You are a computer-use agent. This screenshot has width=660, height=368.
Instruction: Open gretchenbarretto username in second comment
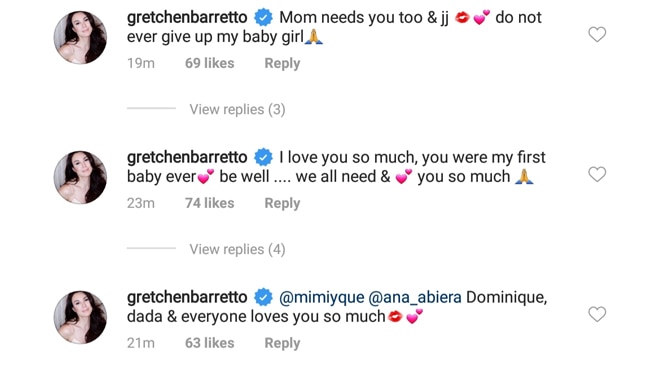[x=187, y=157]
